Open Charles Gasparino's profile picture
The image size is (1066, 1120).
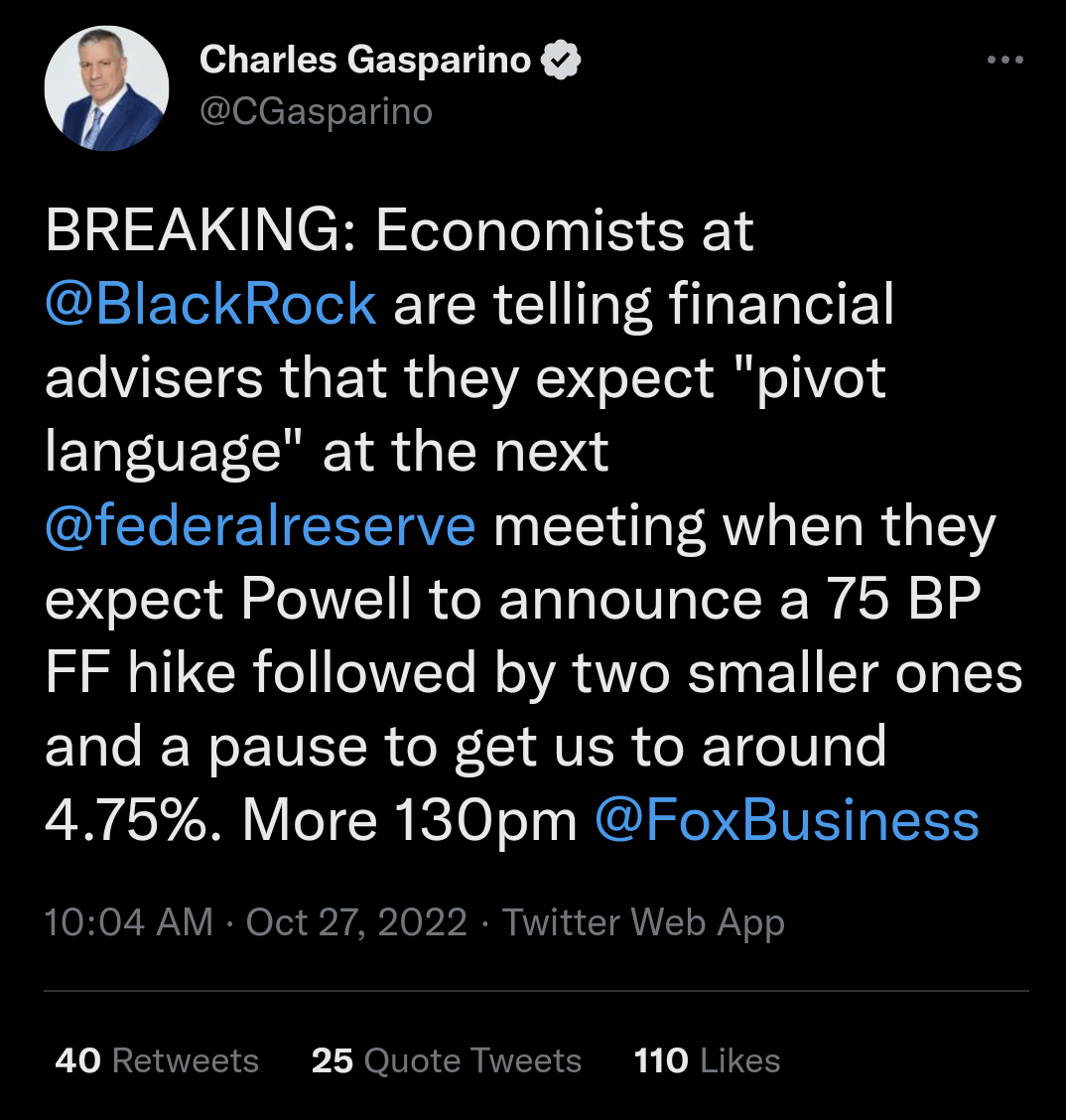(106, 88)
